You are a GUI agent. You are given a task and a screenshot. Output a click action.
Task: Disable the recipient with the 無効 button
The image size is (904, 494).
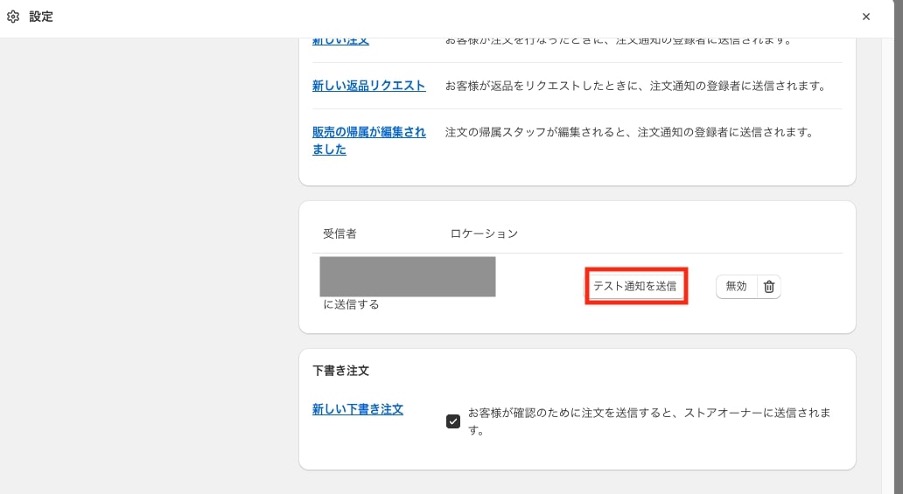[x=736, y=286]
